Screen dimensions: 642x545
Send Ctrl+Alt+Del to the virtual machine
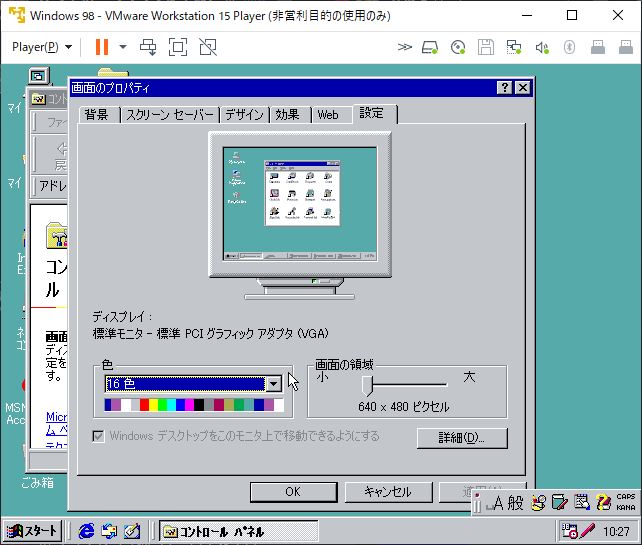pyautogui.click(x=148, y=47)
